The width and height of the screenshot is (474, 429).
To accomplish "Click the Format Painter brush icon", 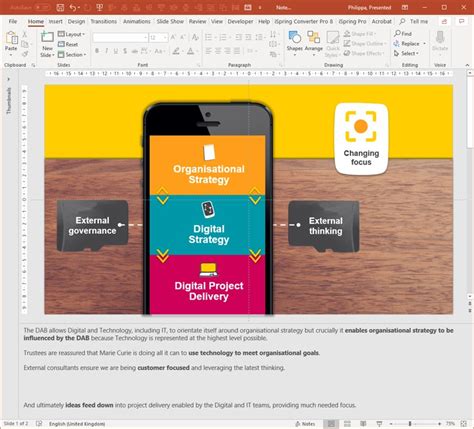I will tap(25, 54).
